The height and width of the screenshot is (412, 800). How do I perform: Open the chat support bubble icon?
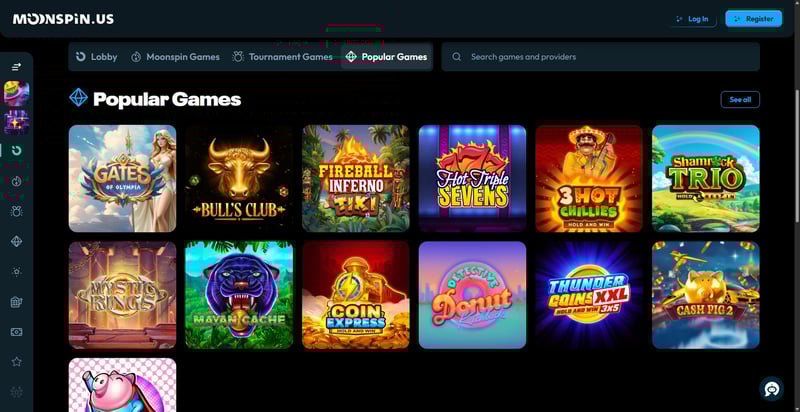[771, 390]
